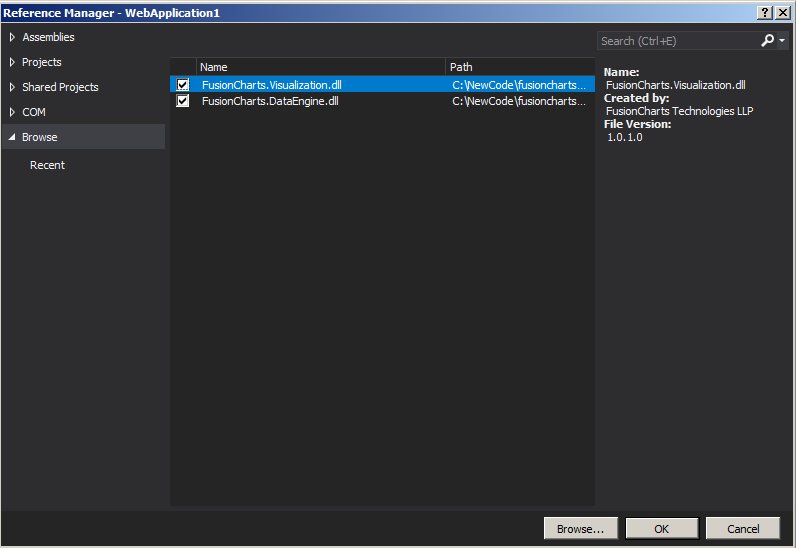Open the search options dropdown arrow
This screenshot has height=548, width=796.
coord(782,42)
